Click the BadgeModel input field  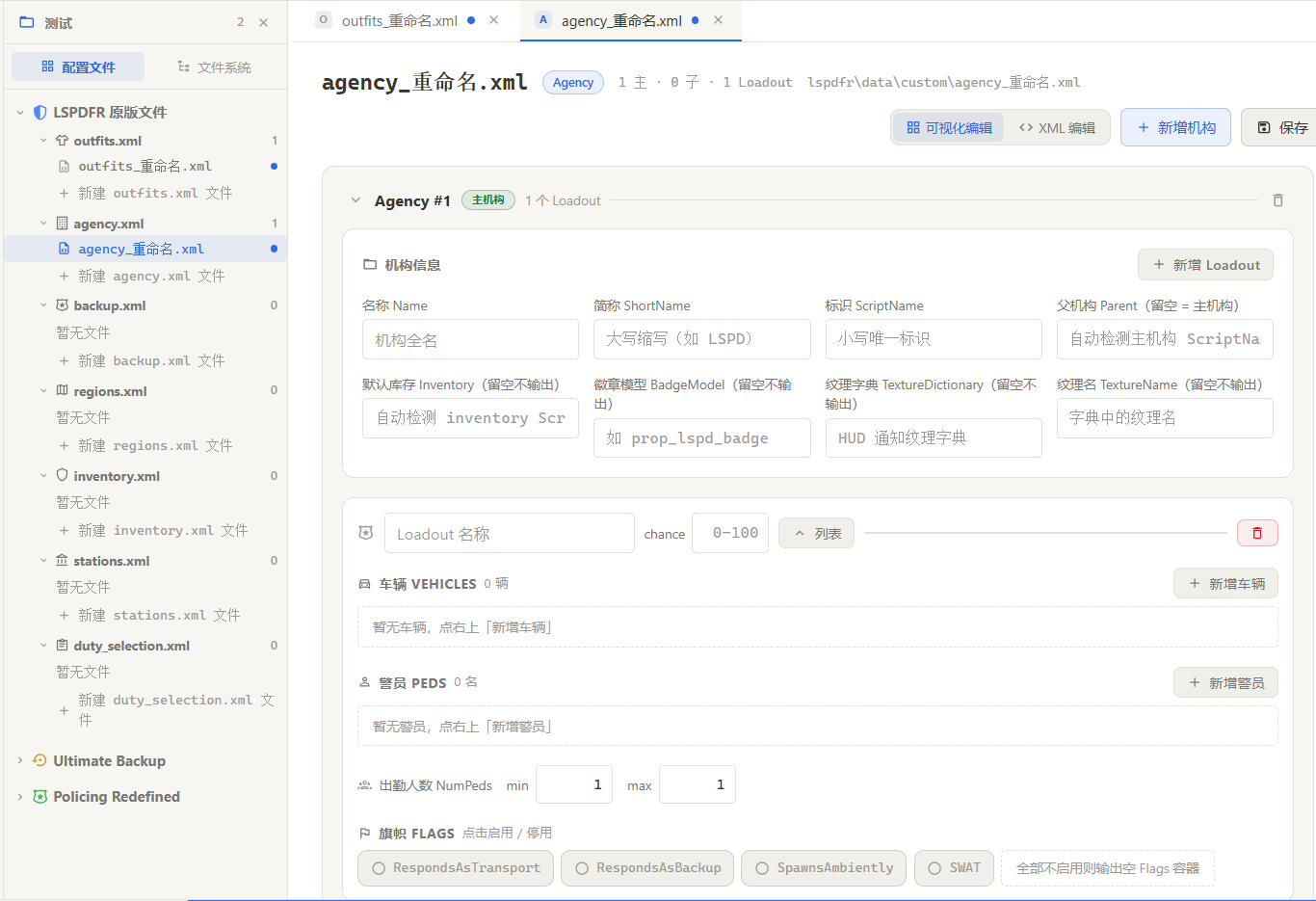click(702, 437)
